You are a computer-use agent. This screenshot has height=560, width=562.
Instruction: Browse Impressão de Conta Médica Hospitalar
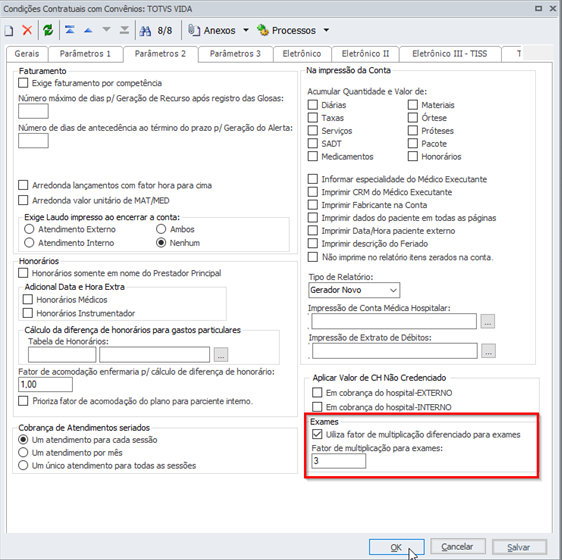(x=488, y=322)
